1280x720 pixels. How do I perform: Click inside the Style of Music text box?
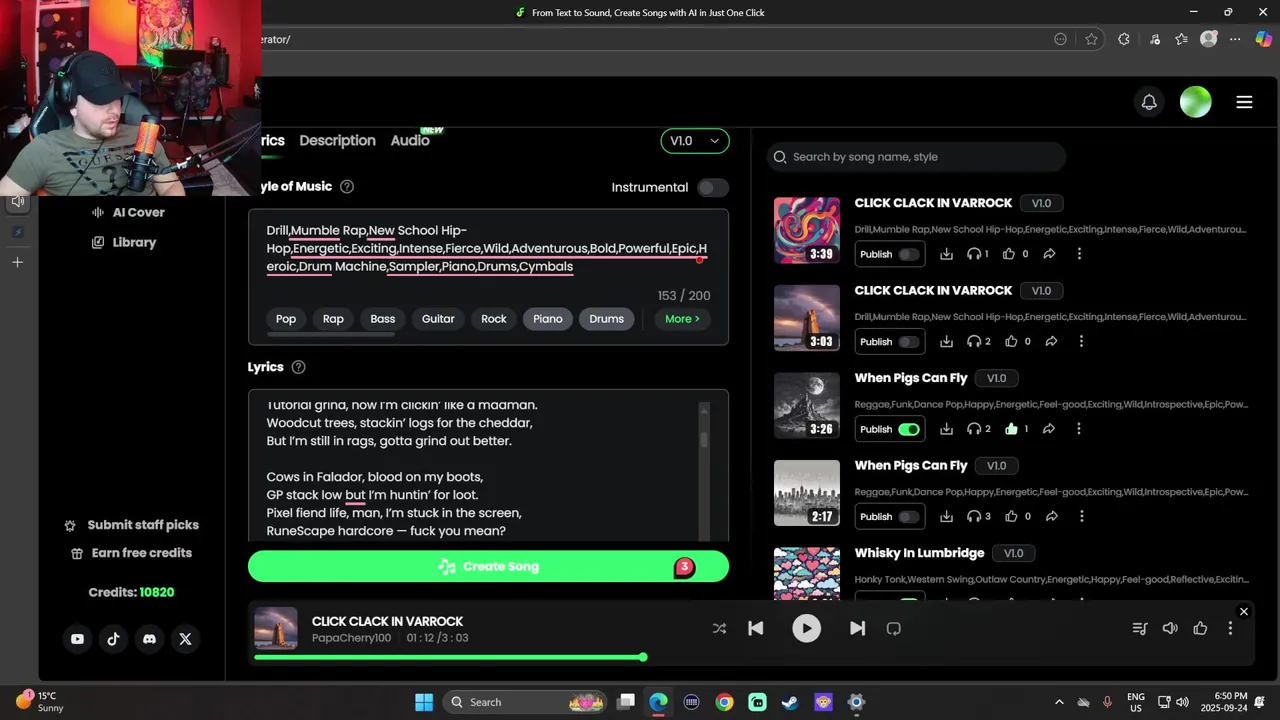tap(488, 249)
